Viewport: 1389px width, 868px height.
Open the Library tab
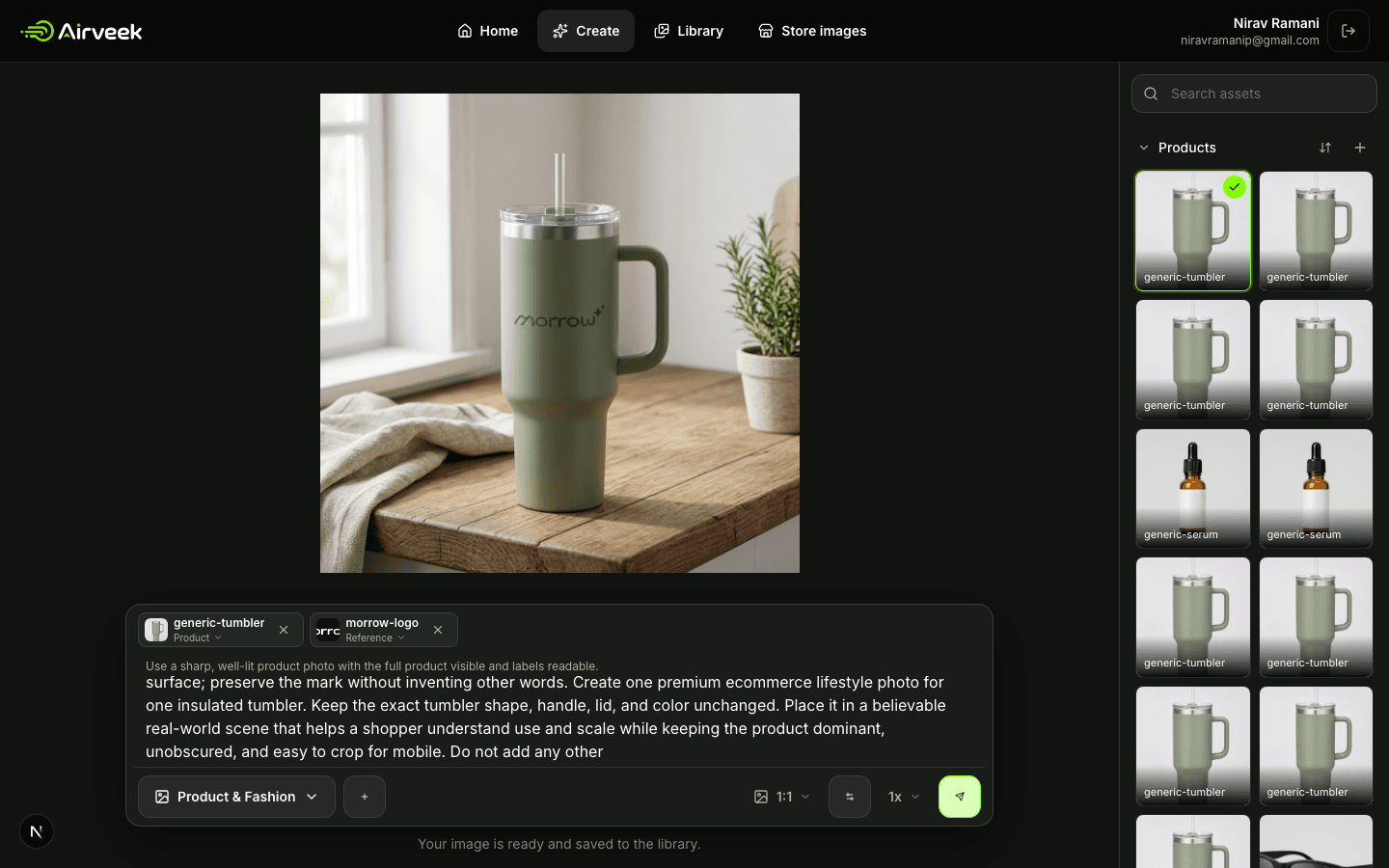689,31
